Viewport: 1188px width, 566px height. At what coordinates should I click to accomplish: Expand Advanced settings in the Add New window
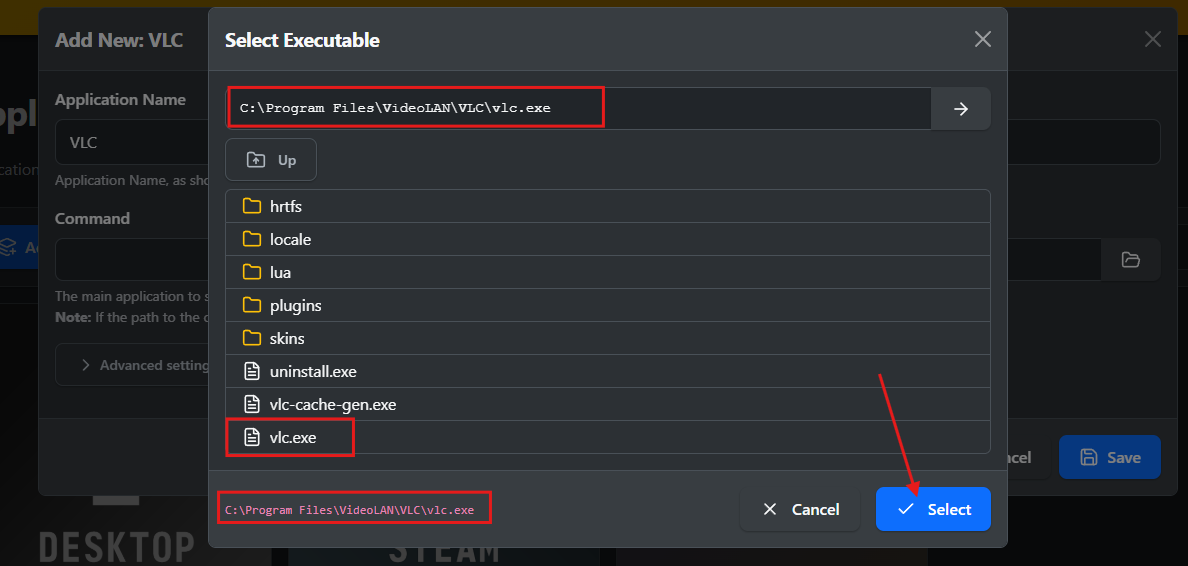click(133, 364)
